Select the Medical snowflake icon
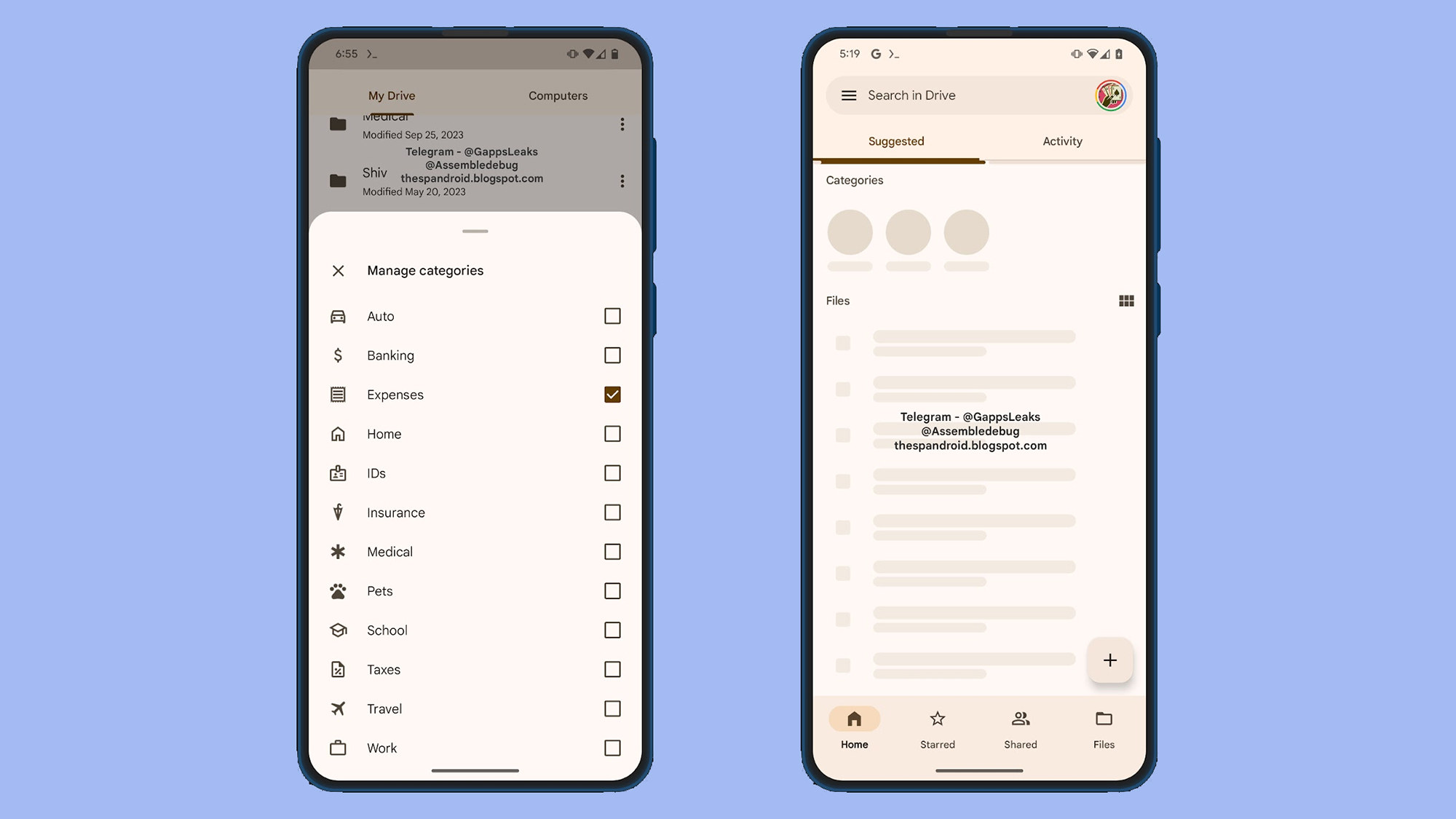1456x819 pixels. coord(338,551)
